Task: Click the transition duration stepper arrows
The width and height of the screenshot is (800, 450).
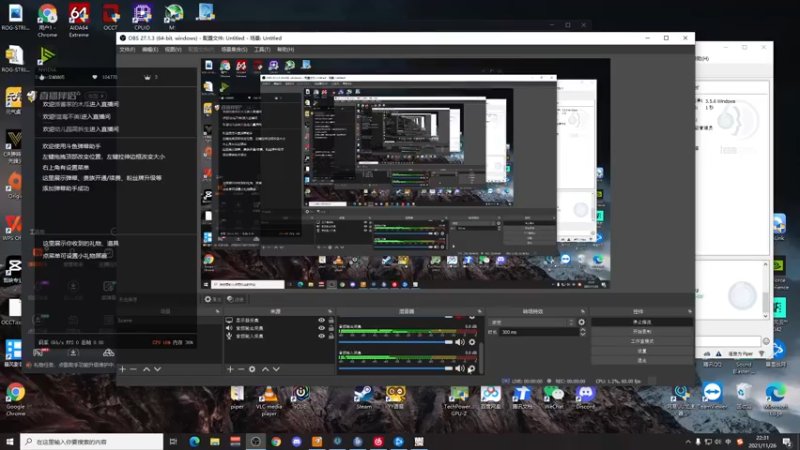Action: click(583, 332)
